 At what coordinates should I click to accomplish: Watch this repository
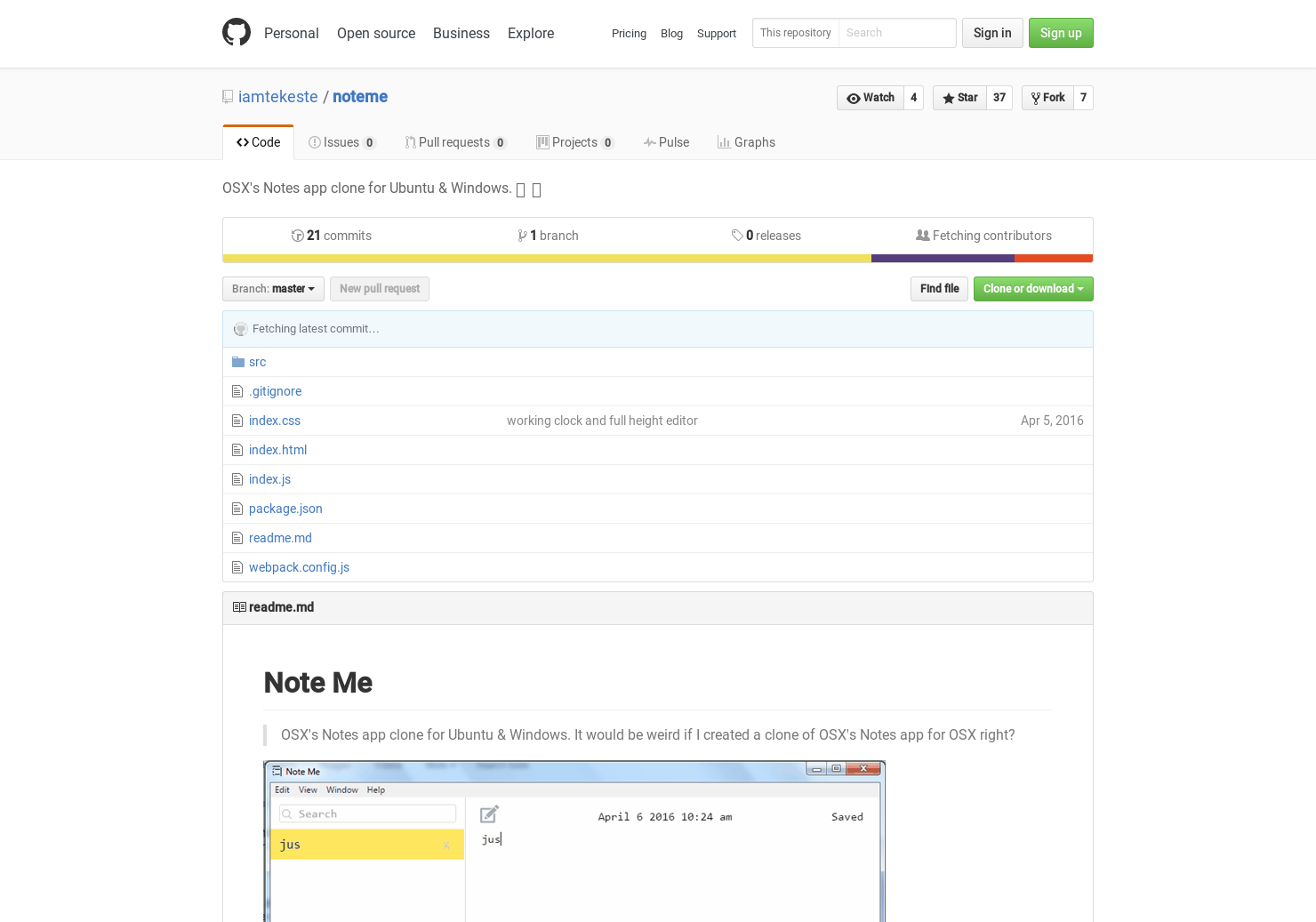pos(871,98)
